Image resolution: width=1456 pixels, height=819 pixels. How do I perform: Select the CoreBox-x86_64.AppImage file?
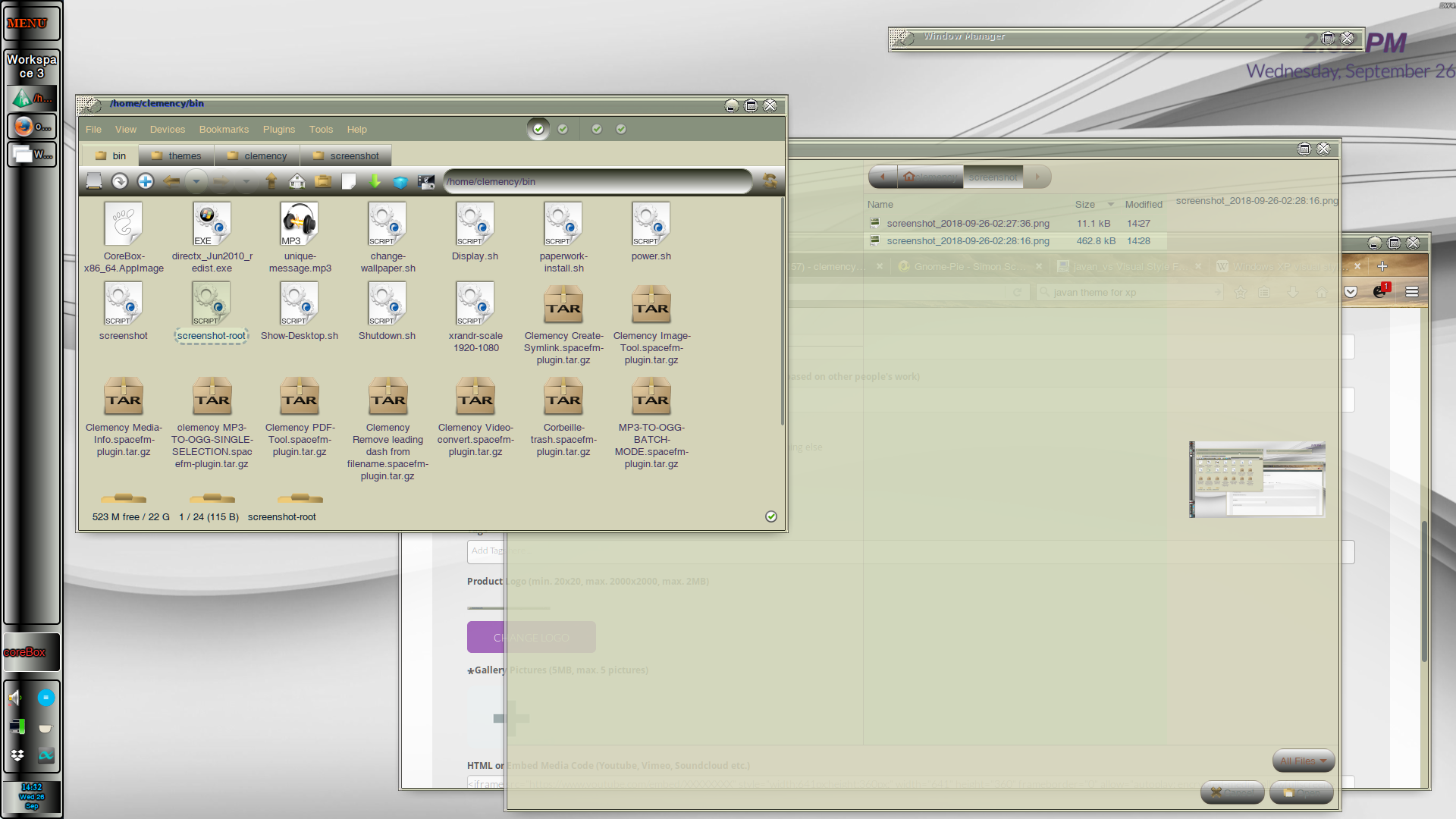click(124, 237)
